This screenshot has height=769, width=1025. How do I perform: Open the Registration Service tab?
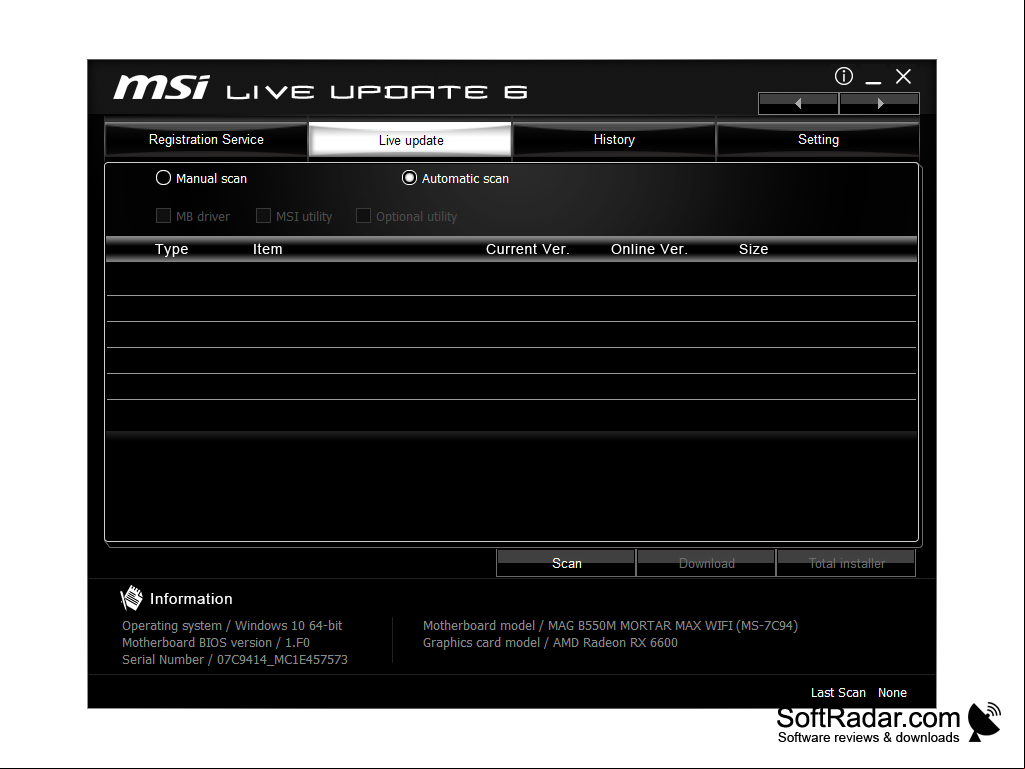click(x=206, y=139)
